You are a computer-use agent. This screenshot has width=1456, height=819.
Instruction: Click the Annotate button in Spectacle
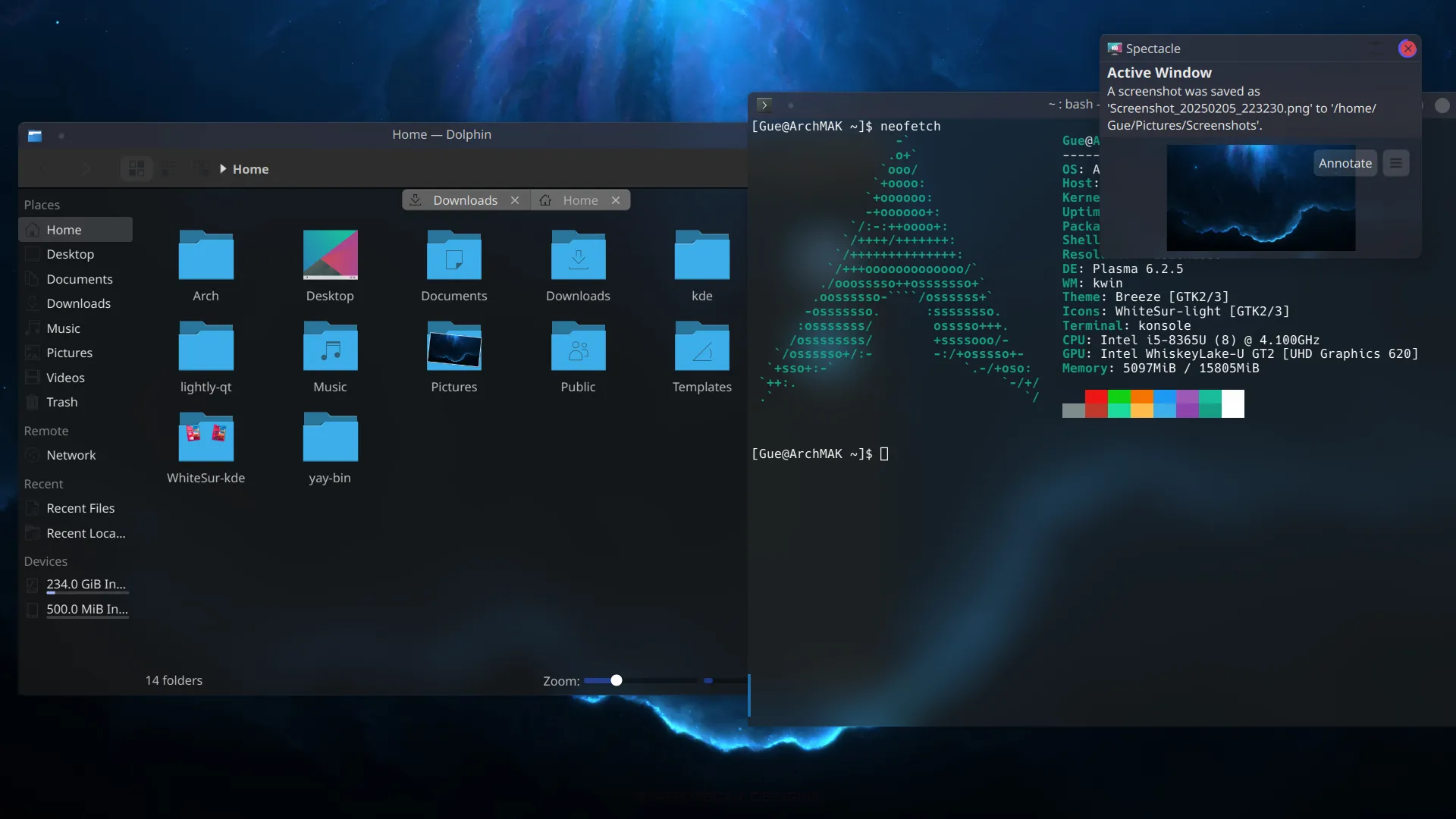(x=1345, y=162)
